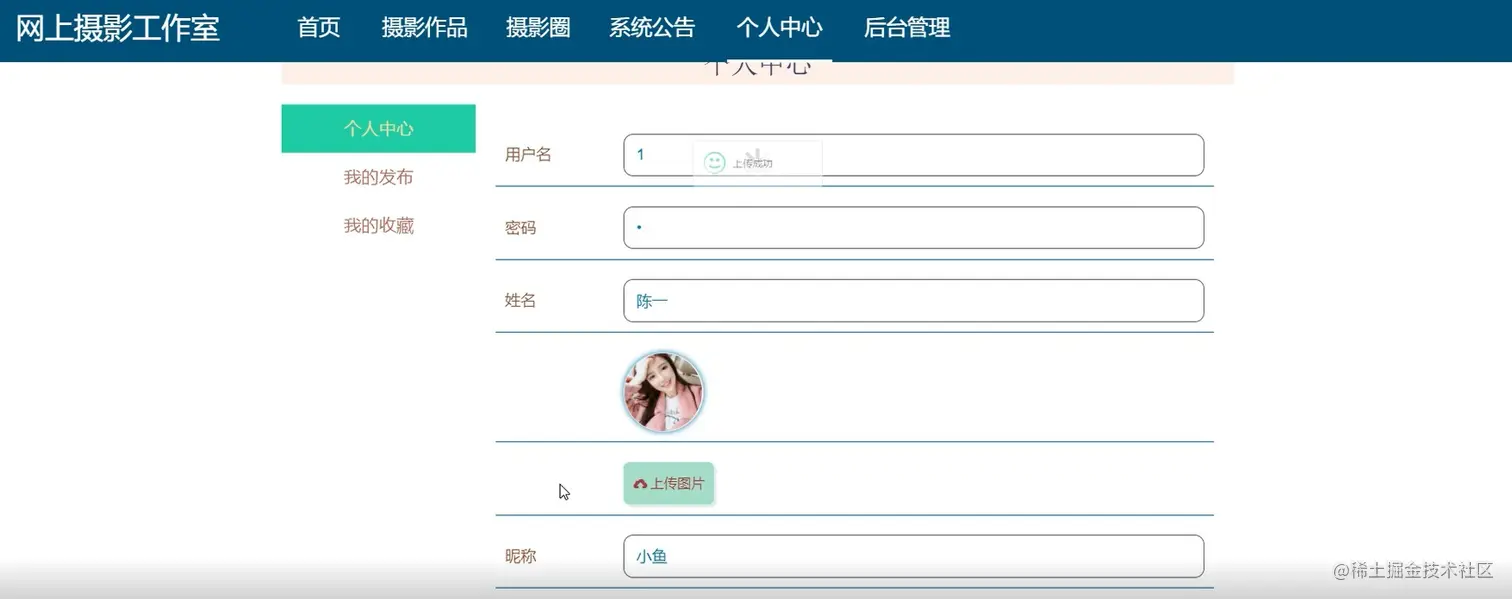Click the site logo 网上摄影工作室

coord(118,28)
